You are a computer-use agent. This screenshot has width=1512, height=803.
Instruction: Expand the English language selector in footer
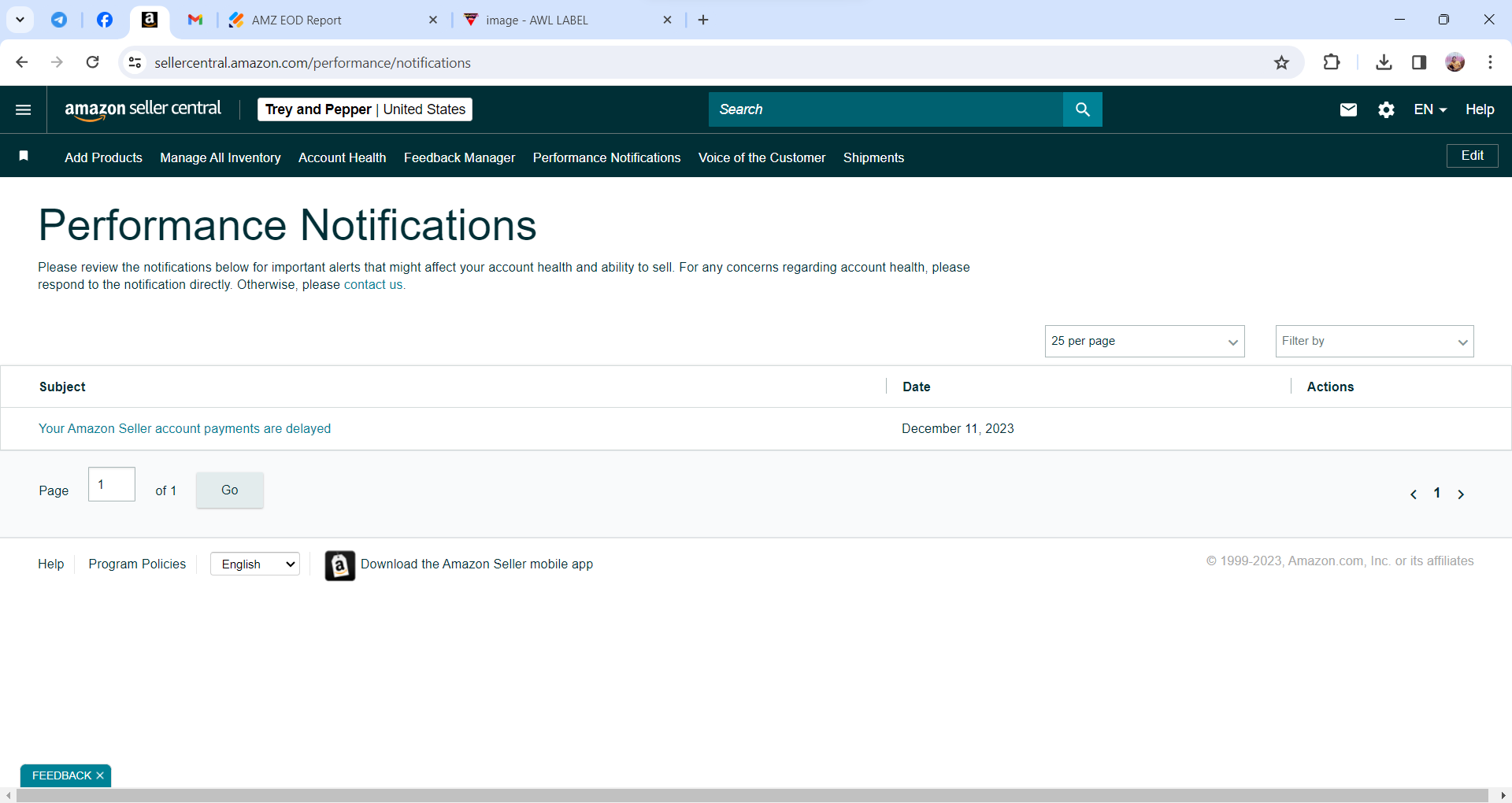[255, 564]
